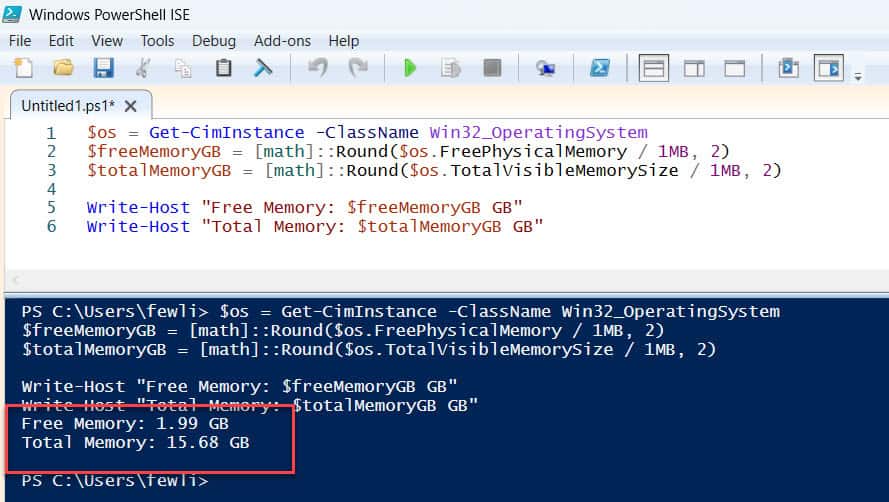
Task: Show script pane on the right layout icon
Action: [x=694, y=69]
